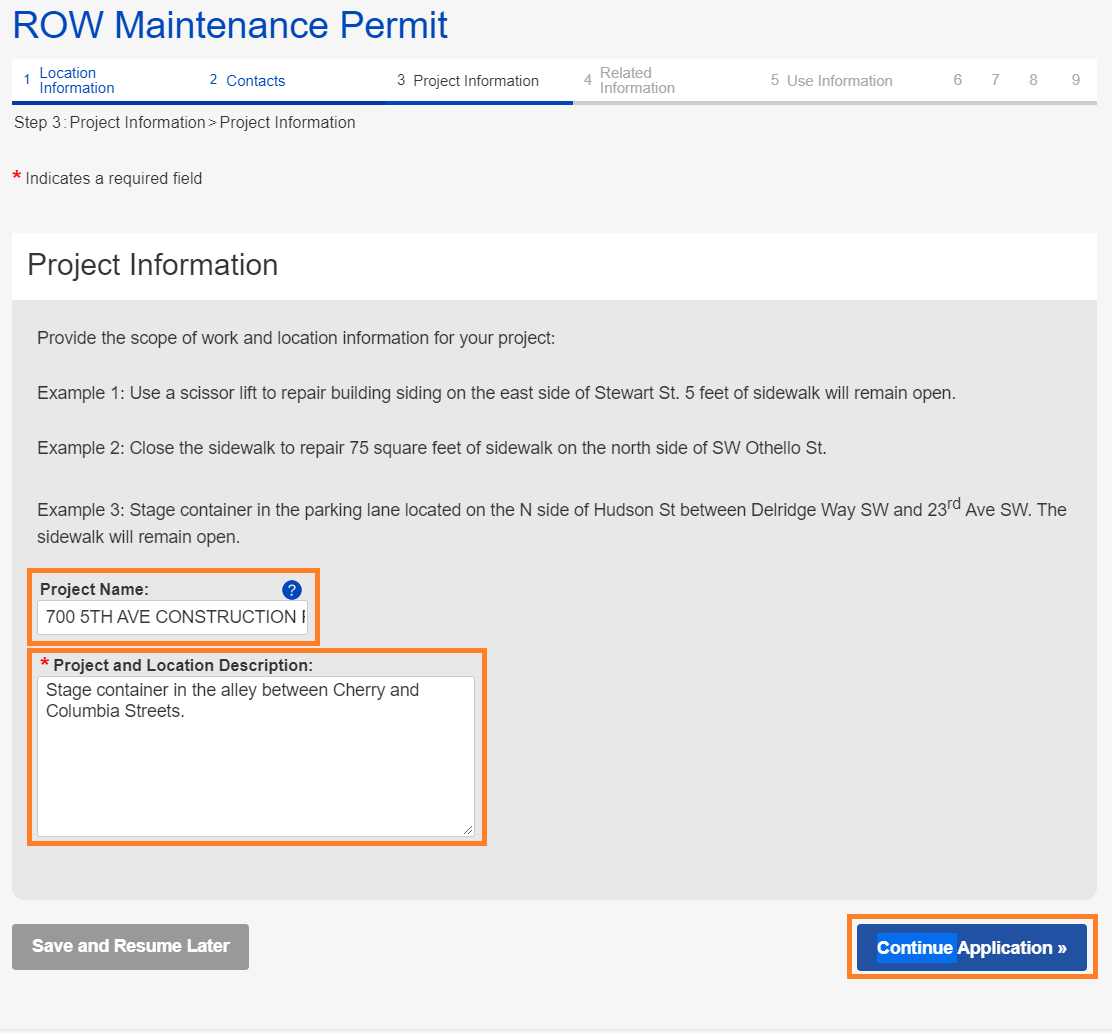Click into the Project Name text field
Screen dimensions: 1112x1033
tap(172, 618)
